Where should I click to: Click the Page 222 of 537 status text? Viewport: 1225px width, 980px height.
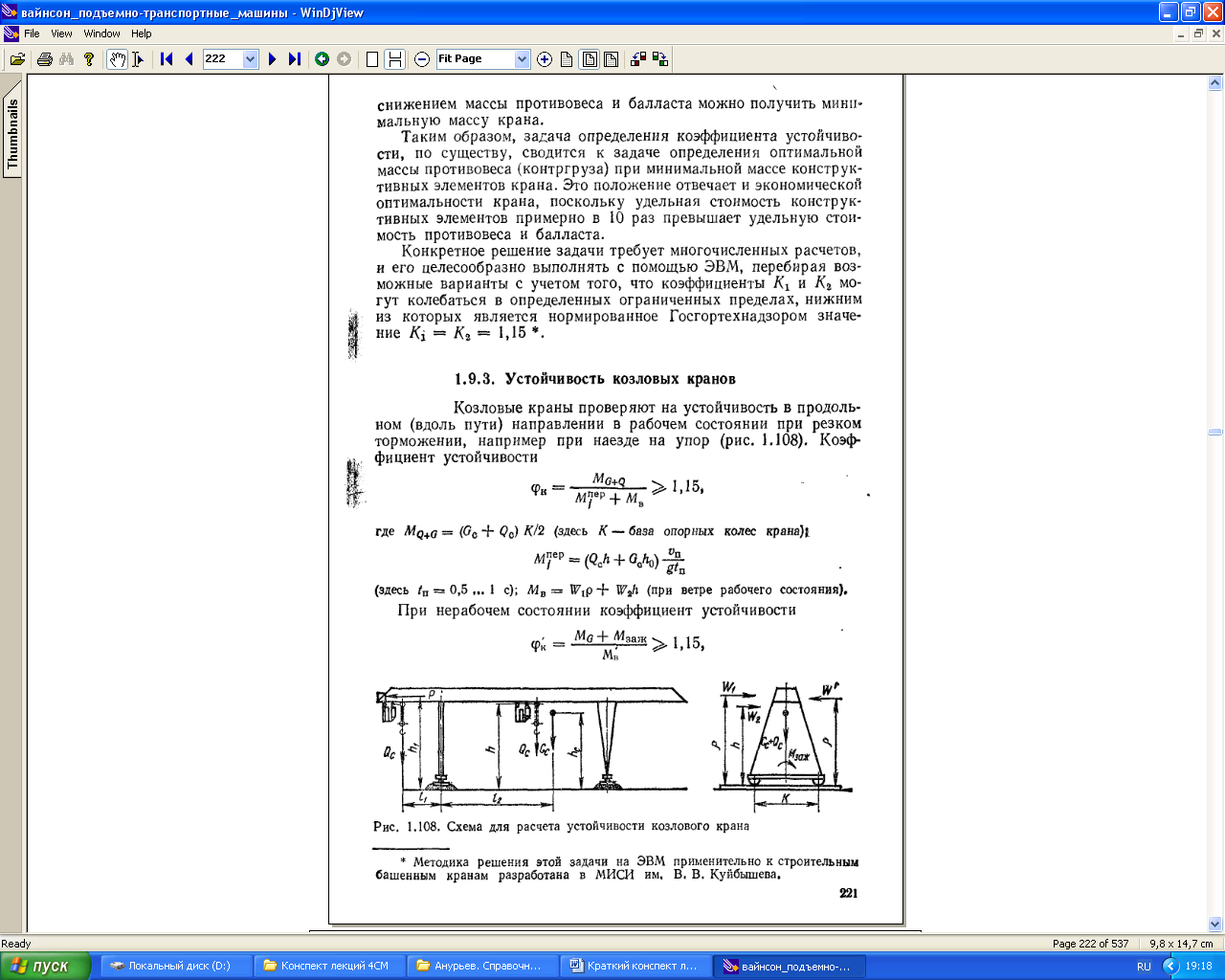pyautogui.click(x=1090, y=944)
